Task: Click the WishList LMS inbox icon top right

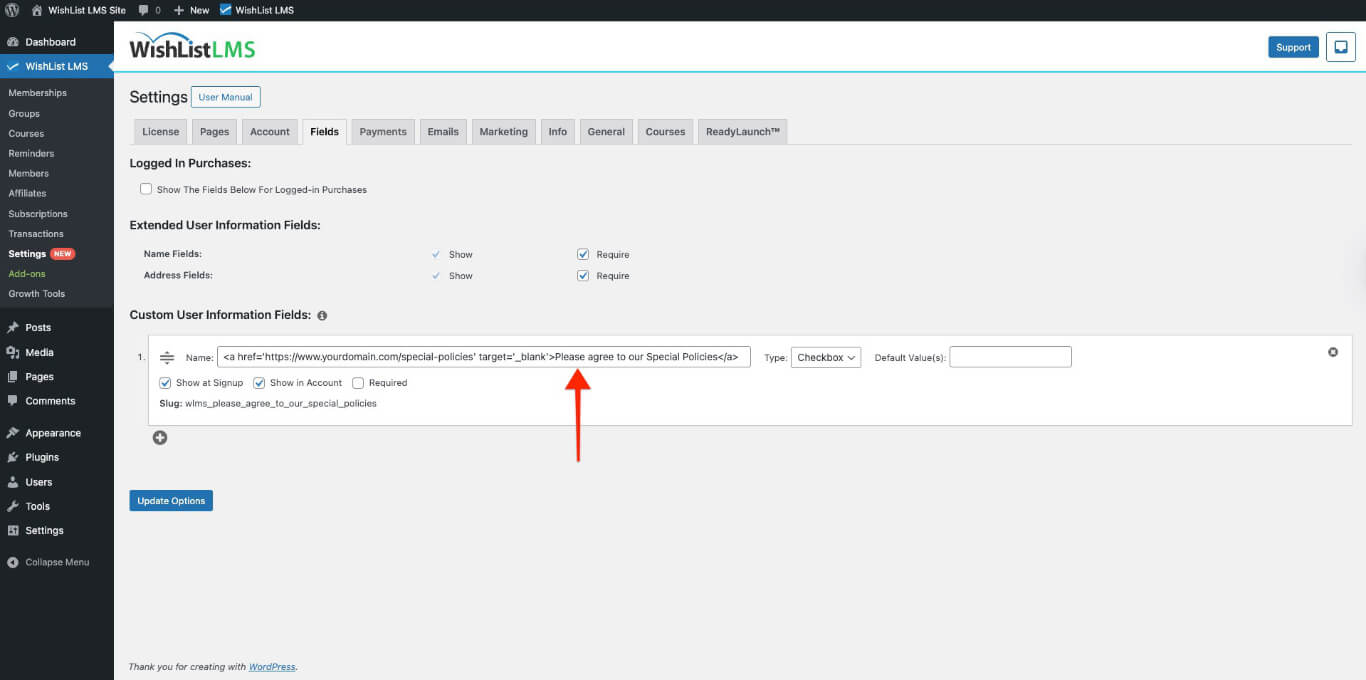Action: (x=1340, y=46)
